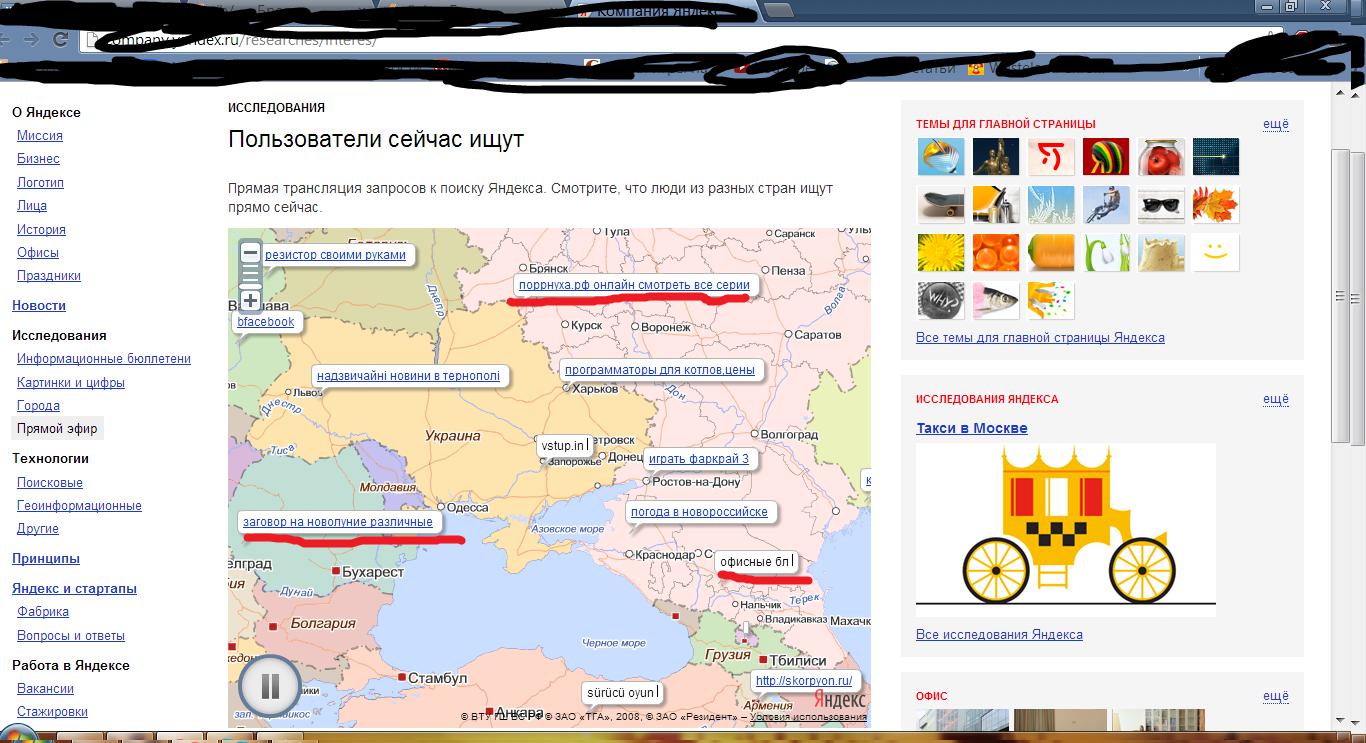
Task: Open the Вакансии page
Action: click(x=45, y=689)
